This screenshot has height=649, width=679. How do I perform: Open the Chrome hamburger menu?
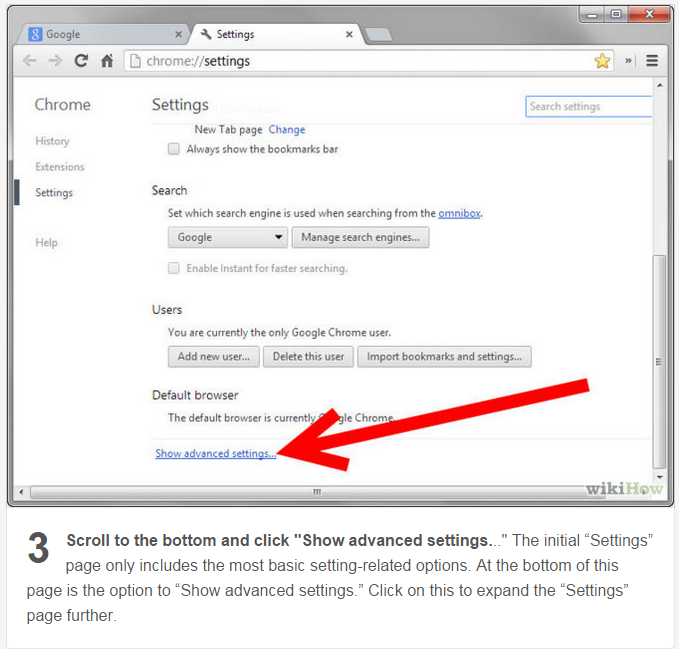[652, 61]
